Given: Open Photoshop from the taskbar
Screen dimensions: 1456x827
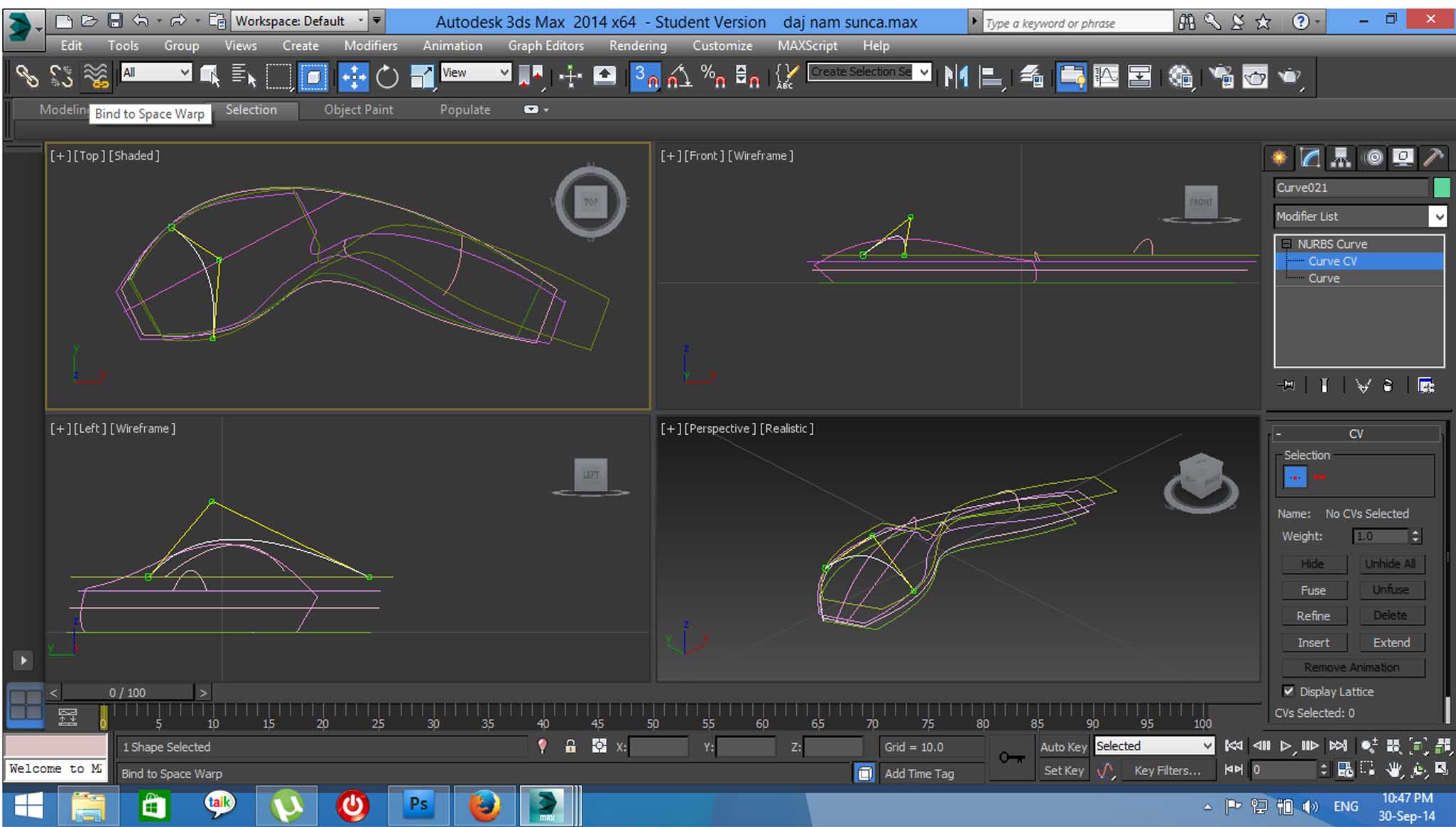Looking at the screenshot, I should pos(419,806).
